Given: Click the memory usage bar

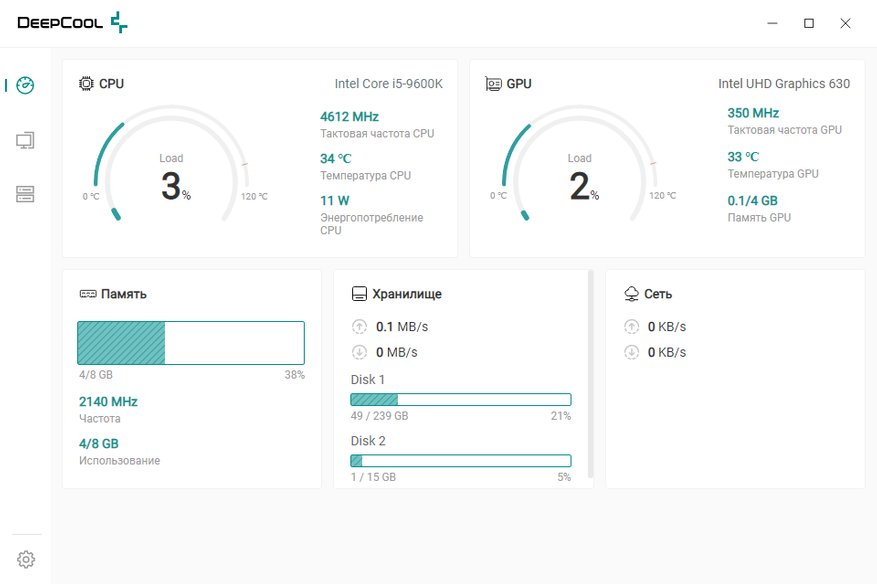Looking at the screenshot, I should (x=191, y=343).
